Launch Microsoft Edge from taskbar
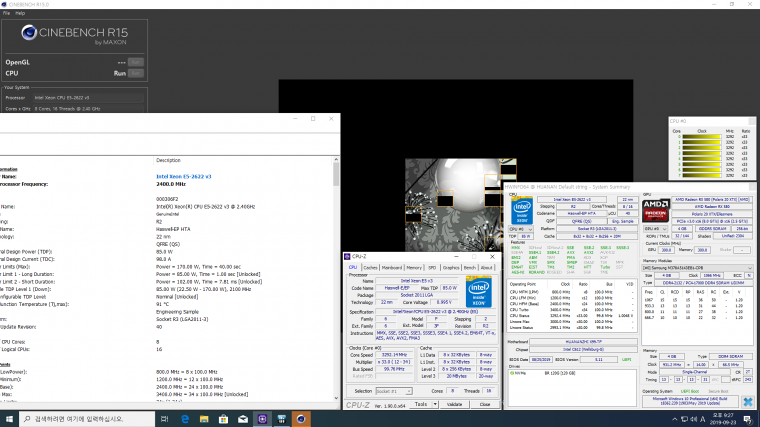Screen dimensions: 760x427 (x=185, y=419)
